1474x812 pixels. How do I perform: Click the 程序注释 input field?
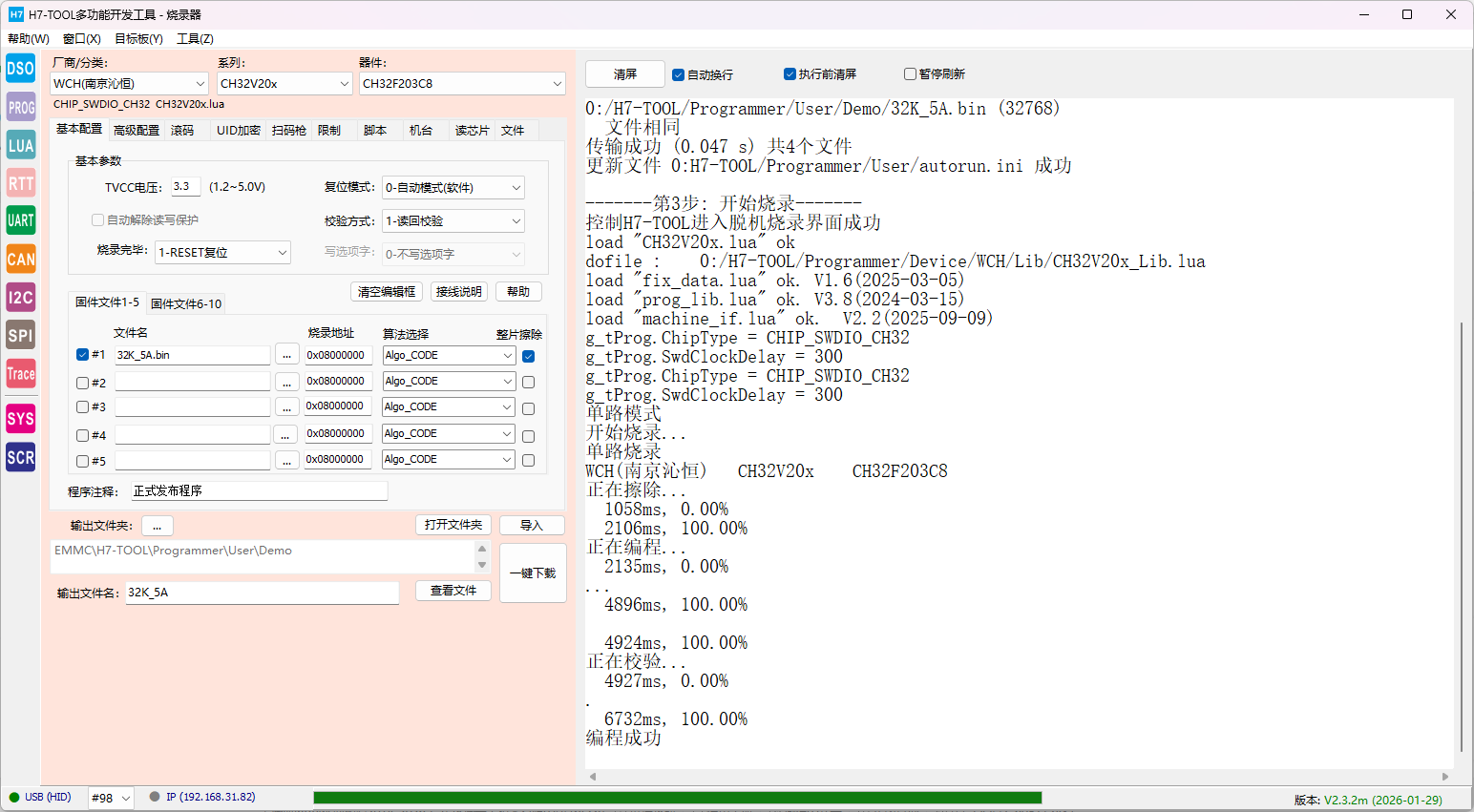(x=260, y=491)
